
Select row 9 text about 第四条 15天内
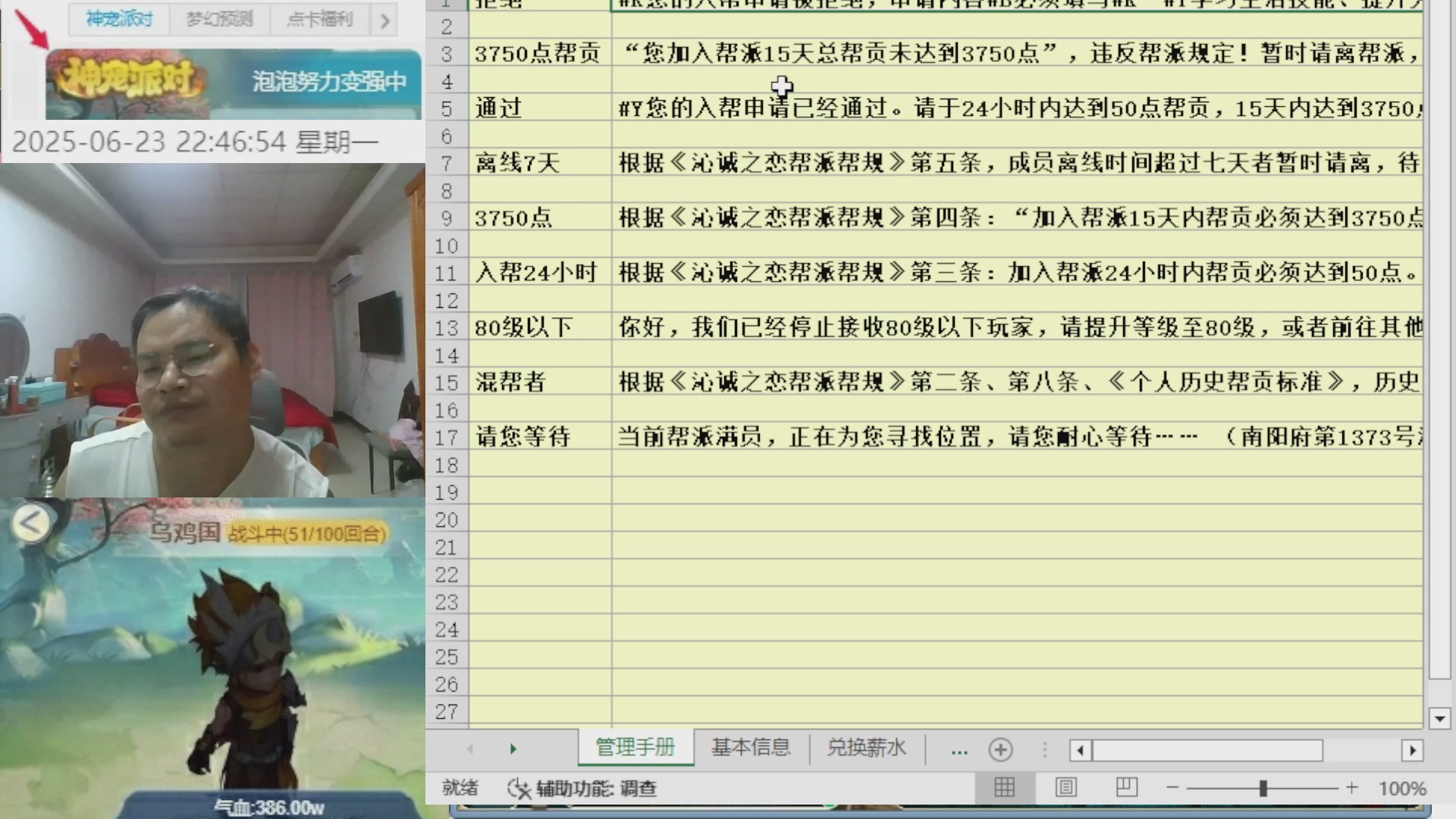1018,218
